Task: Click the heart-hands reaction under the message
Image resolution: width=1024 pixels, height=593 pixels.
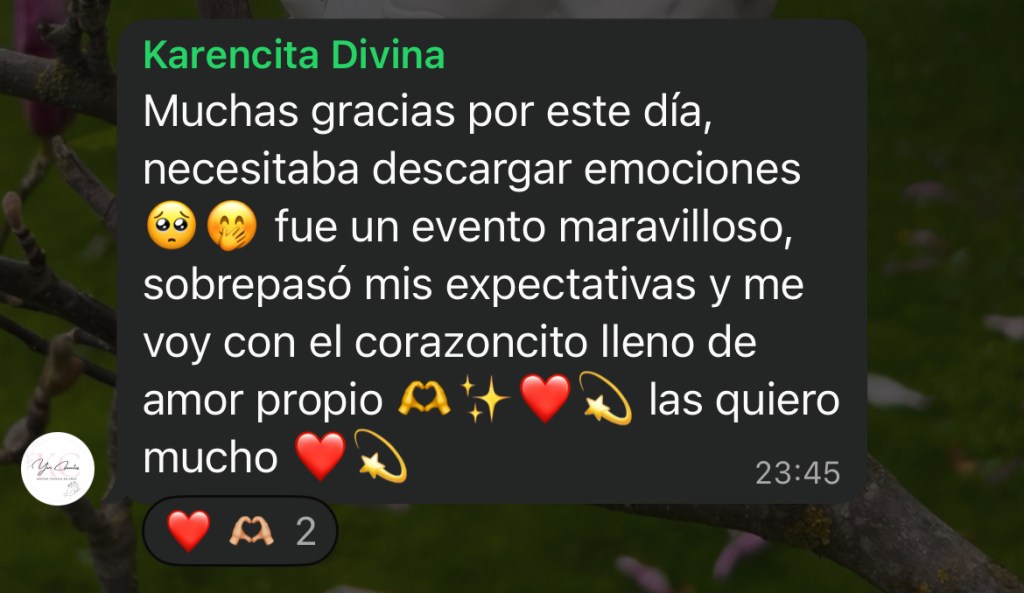Action: pyautogui.click(x=251, y=531)
